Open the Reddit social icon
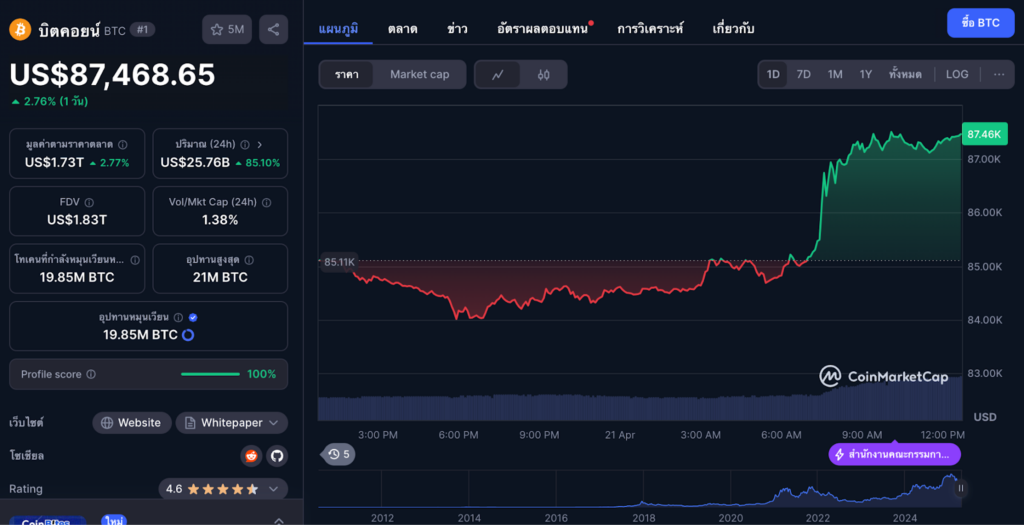The width and height of the screenshot is (1024, 525). click(251, 456)
